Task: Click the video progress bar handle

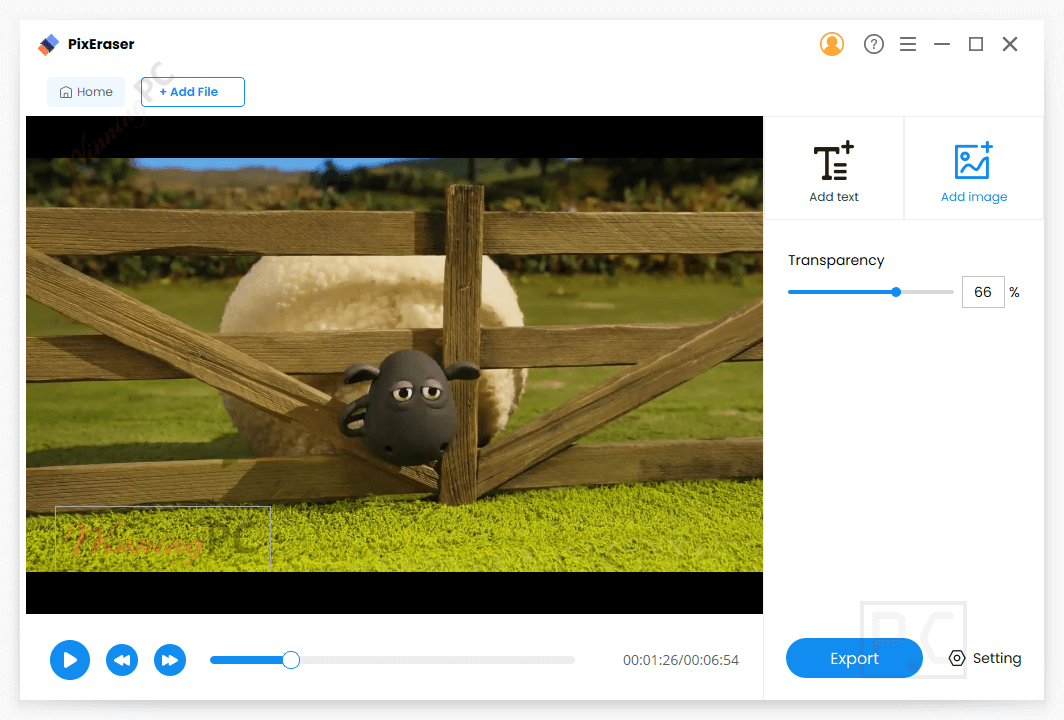Action: coord(290,660)
